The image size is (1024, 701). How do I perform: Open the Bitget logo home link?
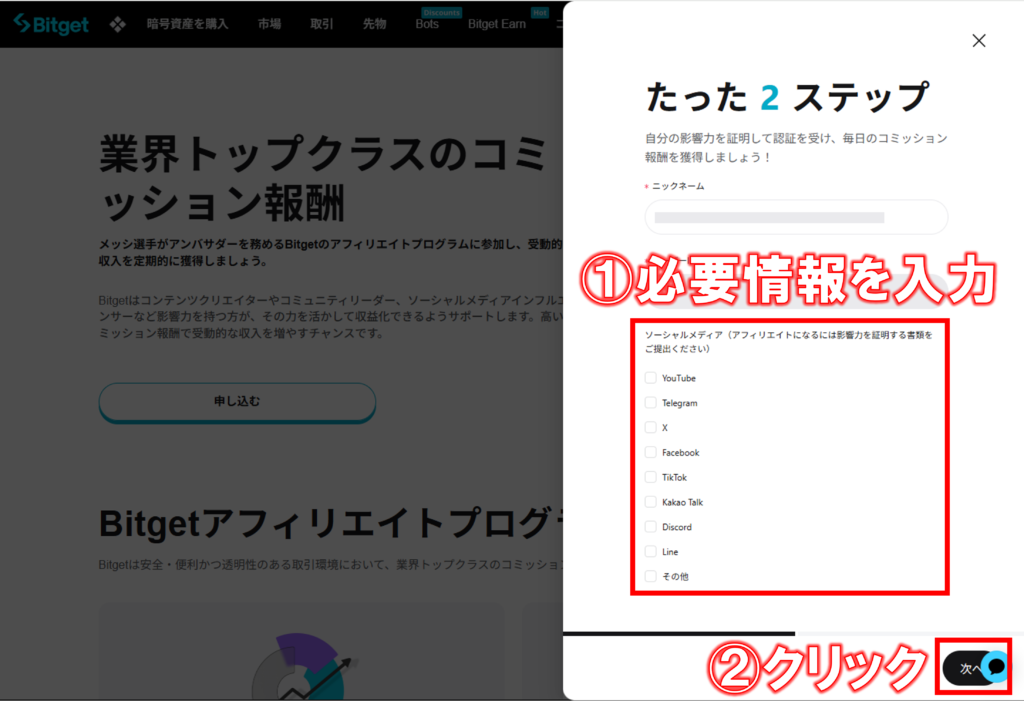(51, 24)
